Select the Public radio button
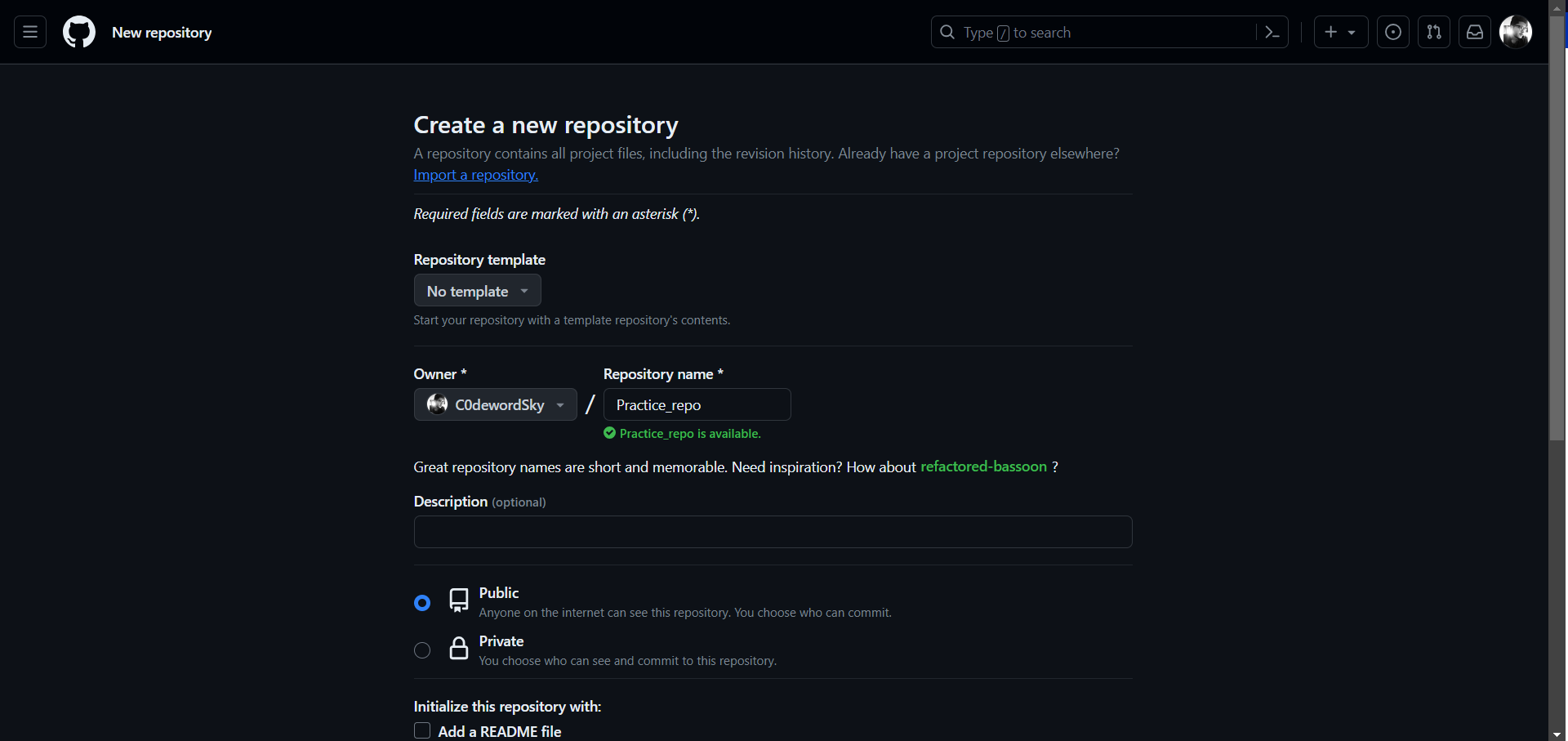Screen dimensions: 1568x741 click(422, 603)
